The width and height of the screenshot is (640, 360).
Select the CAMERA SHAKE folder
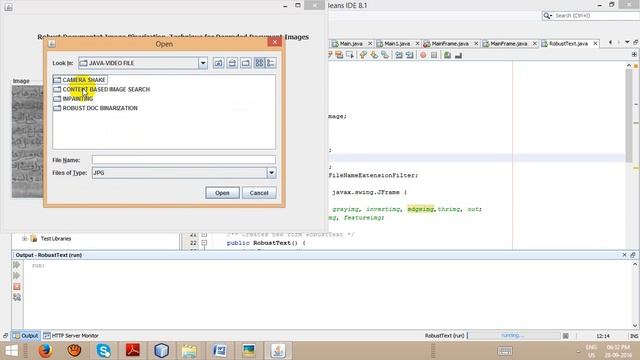[80, 80]
